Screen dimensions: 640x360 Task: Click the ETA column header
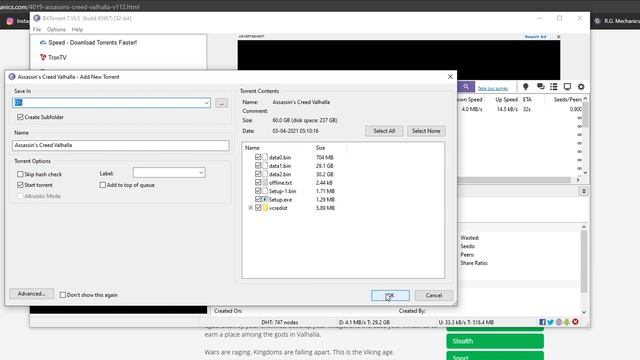527,100
